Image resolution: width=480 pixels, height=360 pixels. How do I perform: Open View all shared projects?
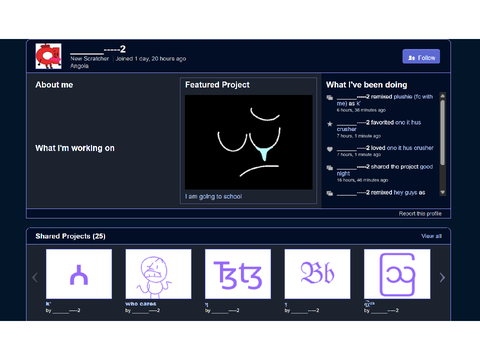click(431, 236)
